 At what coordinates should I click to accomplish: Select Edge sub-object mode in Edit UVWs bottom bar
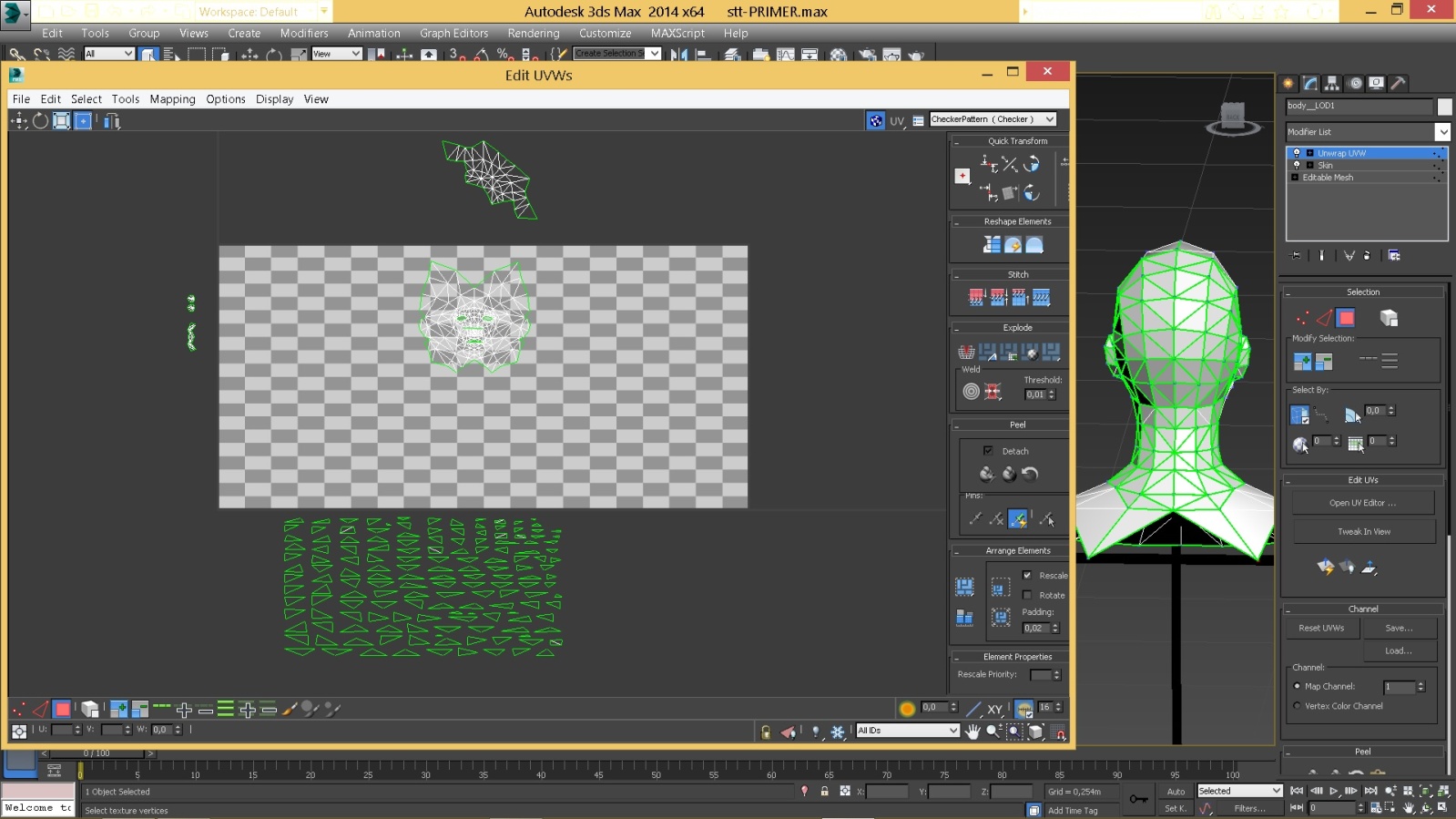[40, 709]
